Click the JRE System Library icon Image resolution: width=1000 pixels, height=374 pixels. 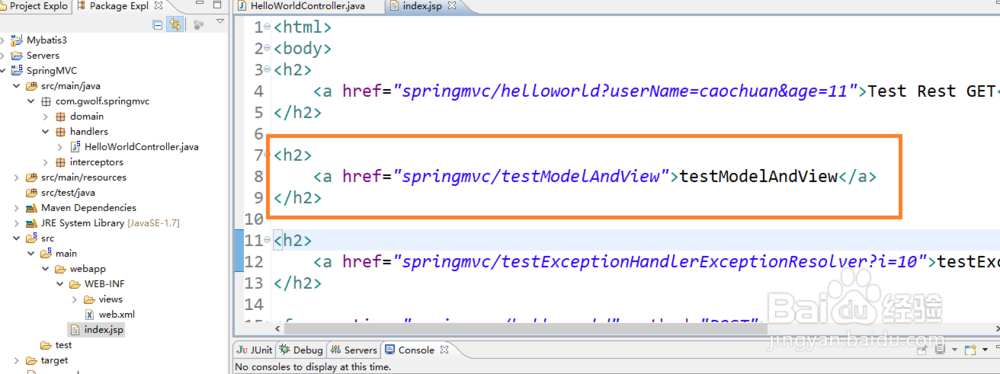(x=31, y=223)
